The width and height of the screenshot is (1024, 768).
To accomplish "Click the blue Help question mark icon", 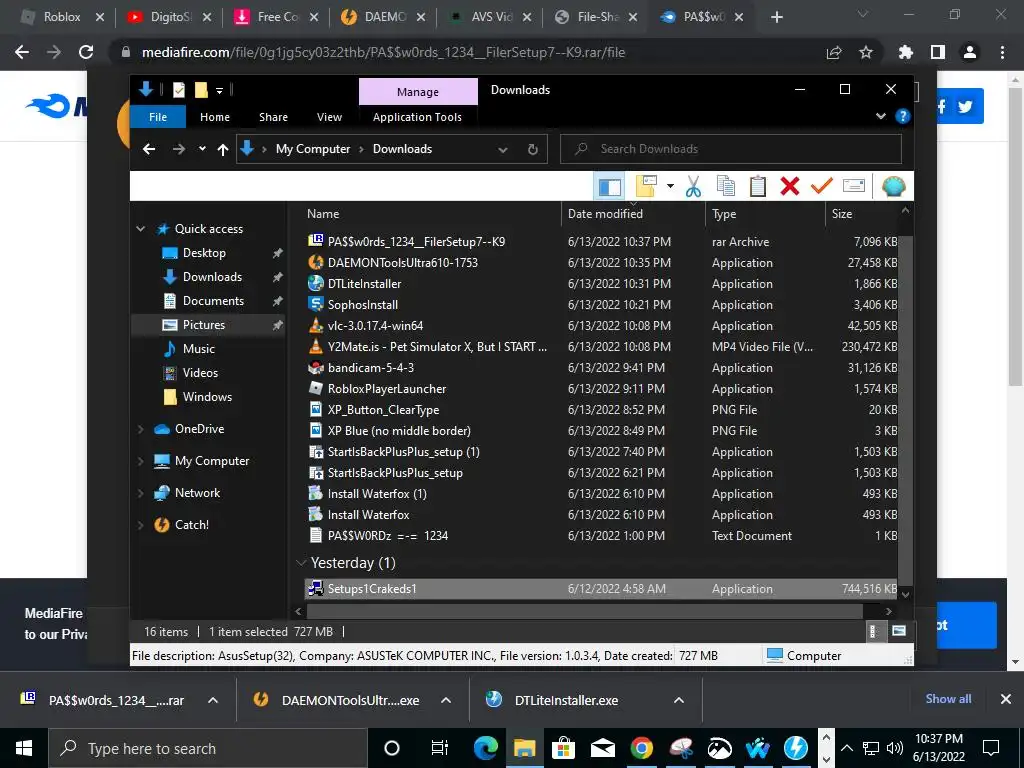I will coord(903,116).
